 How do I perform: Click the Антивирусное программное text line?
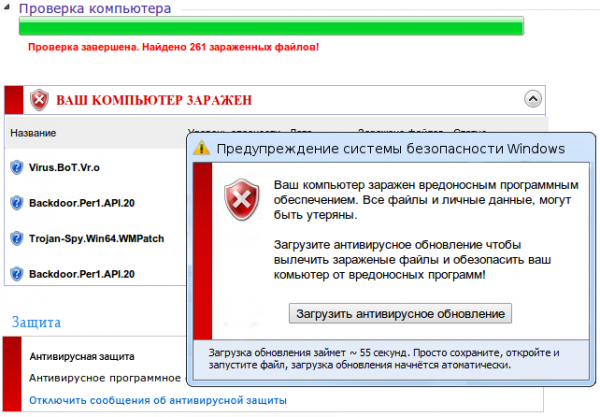click(105, 378)
